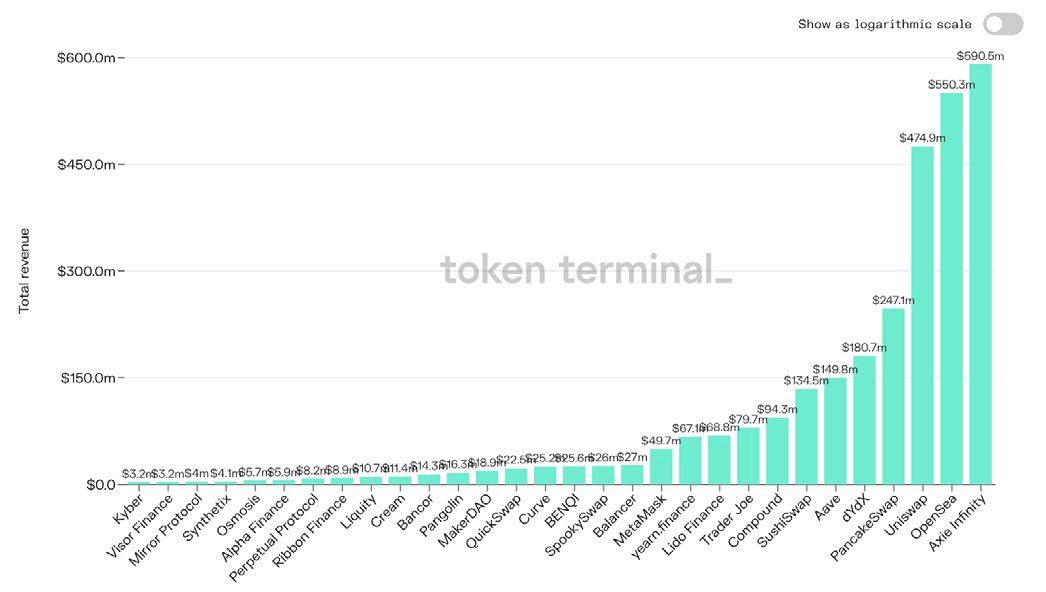Click the Axie Infinity bar
Viewport: 1046px width, 592px height.
pyautogui.click(x=980, y=275)
